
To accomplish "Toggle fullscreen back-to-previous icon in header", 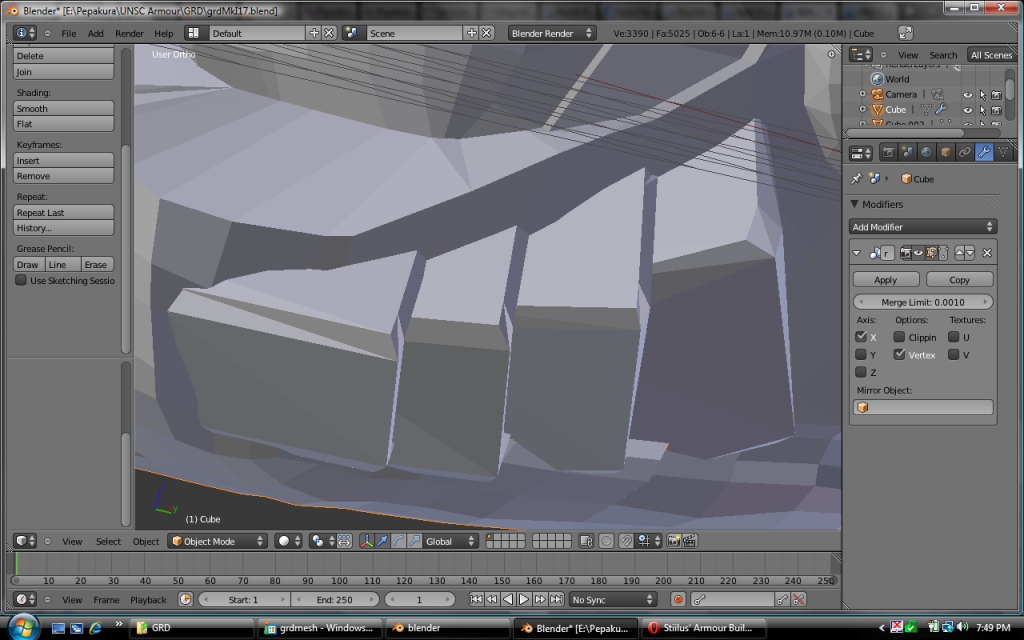I will click(905, 33).
